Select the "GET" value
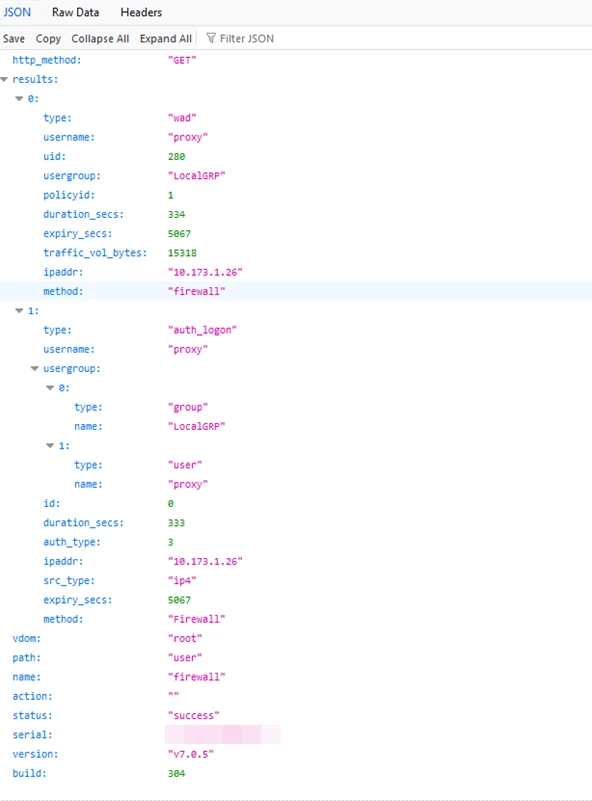 [x=182, y=60]
